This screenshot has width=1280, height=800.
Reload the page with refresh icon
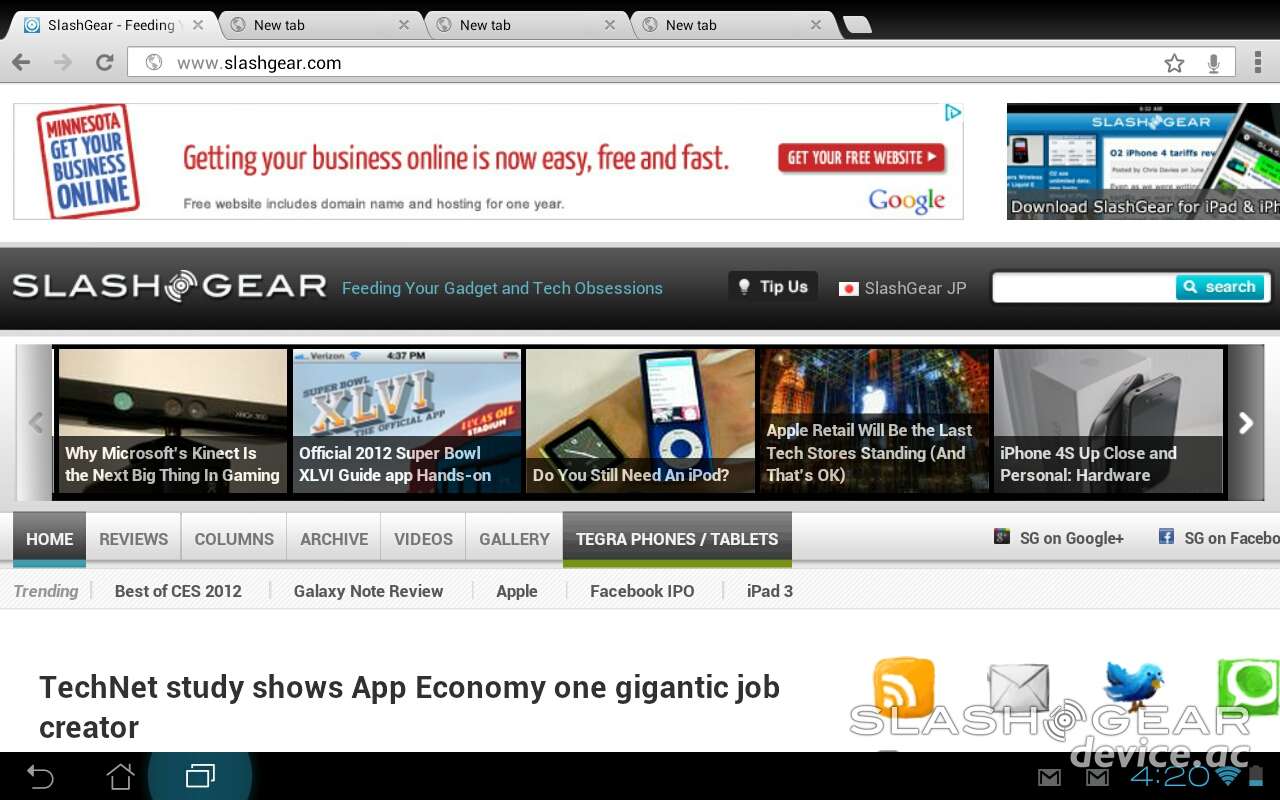pyautogui.click(x=104, y=63)
